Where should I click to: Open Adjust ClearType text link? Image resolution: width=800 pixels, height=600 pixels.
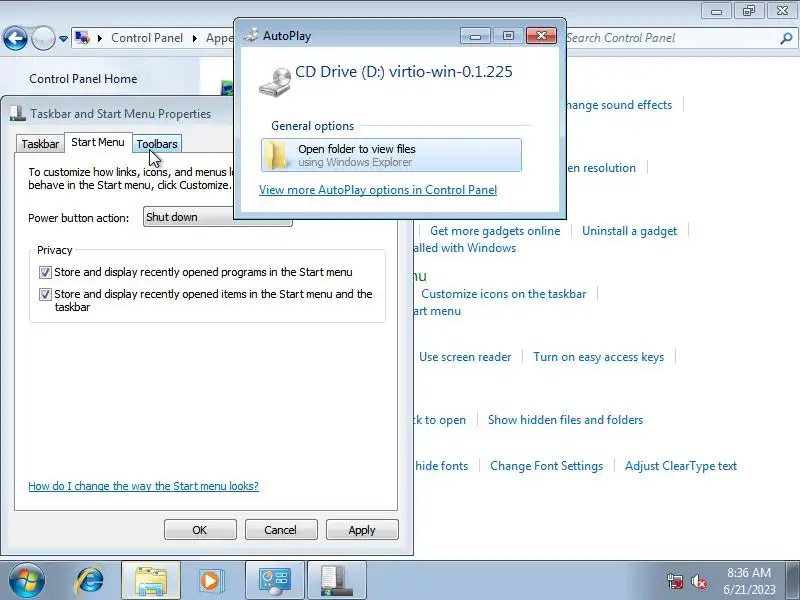click(681, 466)
